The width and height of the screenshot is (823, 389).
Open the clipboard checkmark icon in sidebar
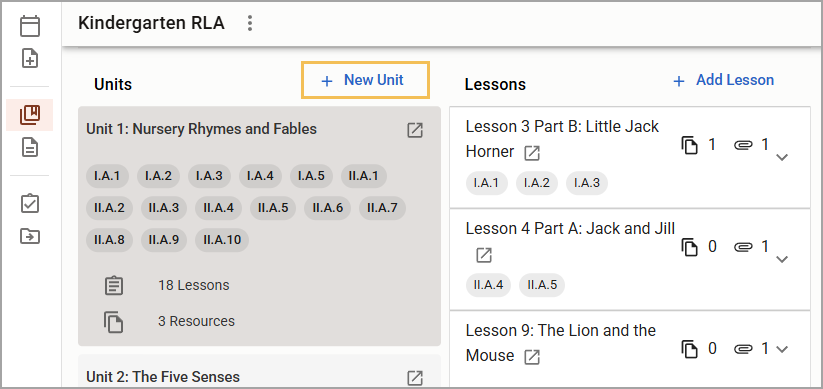(x=30, y=204)
